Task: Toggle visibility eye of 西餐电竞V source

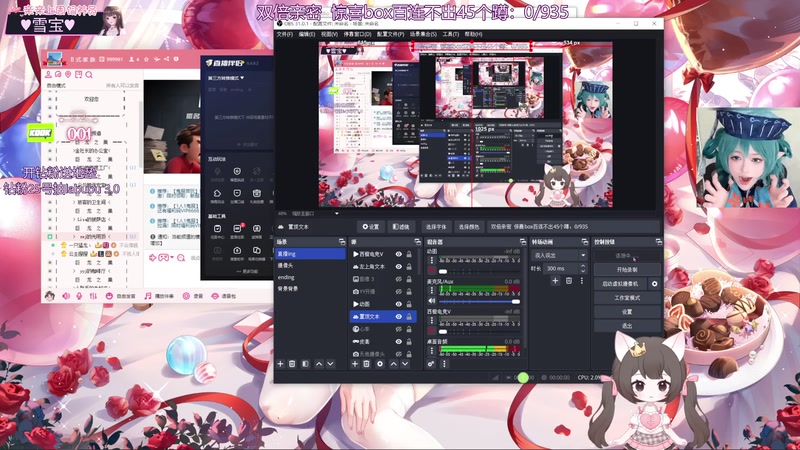Action: point(398,254)
